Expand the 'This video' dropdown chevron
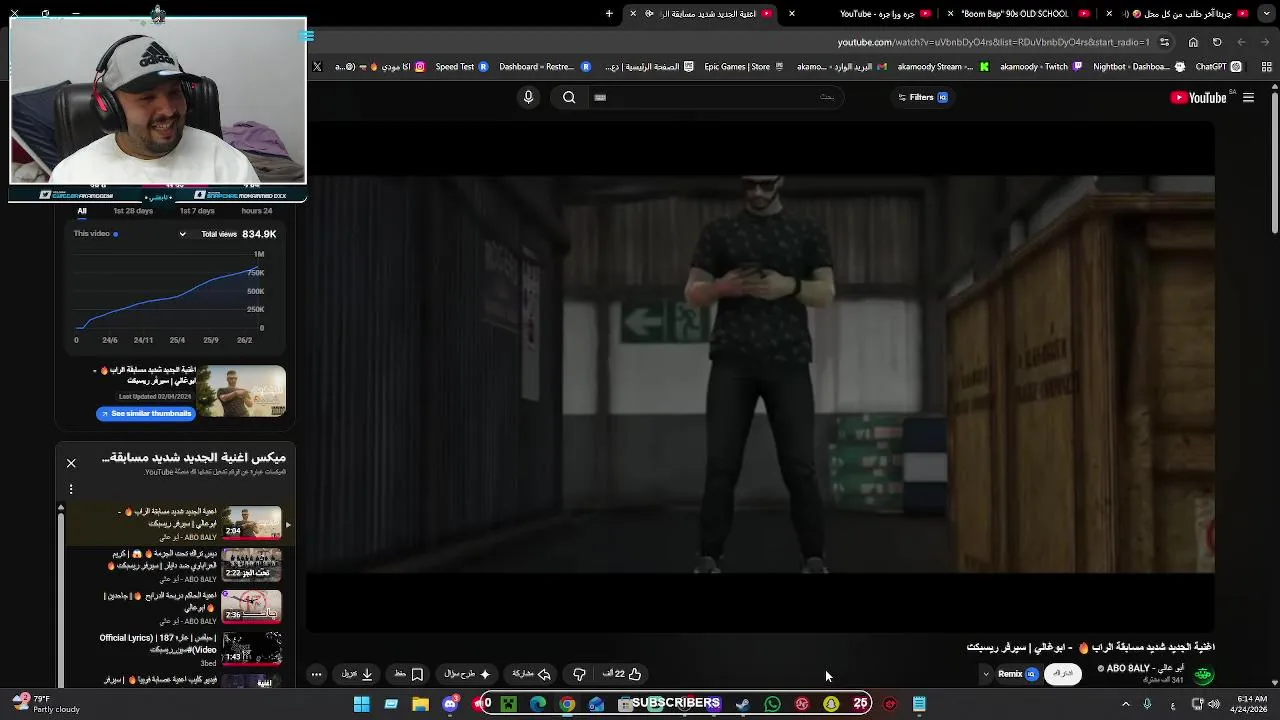Image resolution: width=1280 pixels, height=720 pixels. click(x=182, y=234)
